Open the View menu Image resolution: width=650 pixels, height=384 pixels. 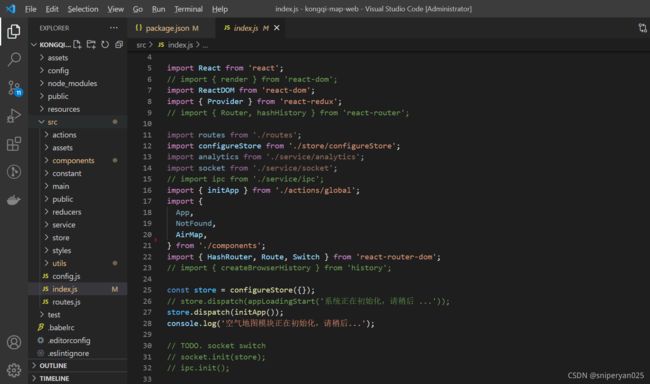(x=116, y=9)
